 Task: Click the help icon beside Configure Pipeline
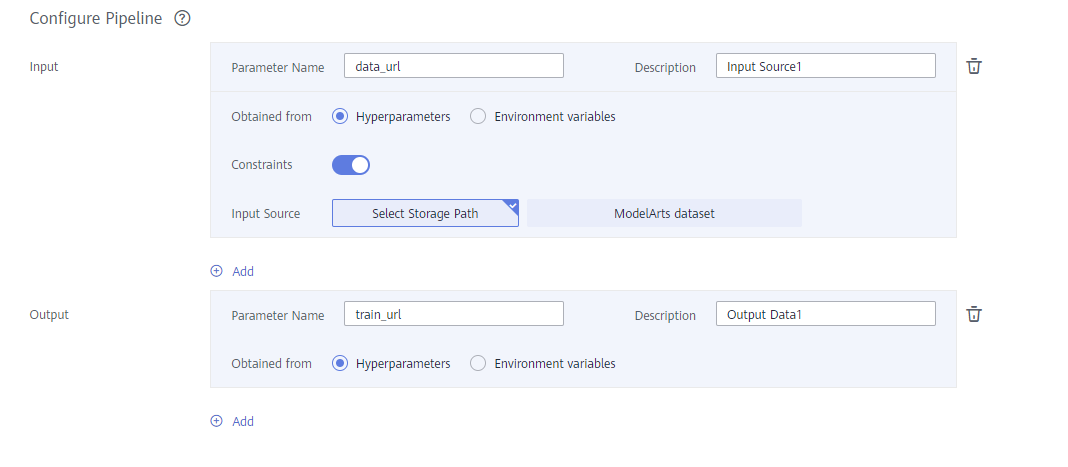tap(182, 19)
